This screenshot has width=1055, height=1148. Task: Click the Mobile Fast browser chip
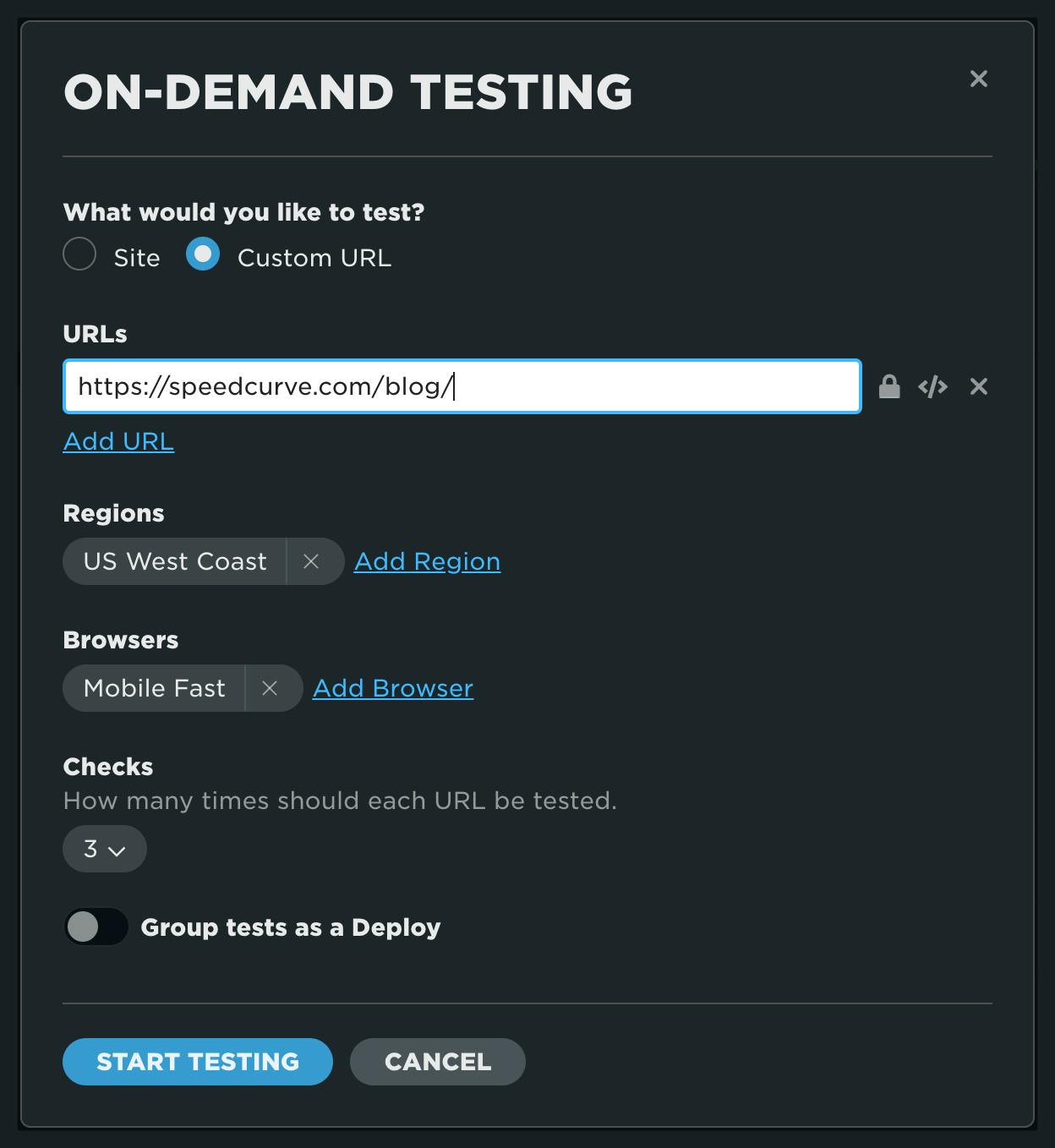click(155, 688)
